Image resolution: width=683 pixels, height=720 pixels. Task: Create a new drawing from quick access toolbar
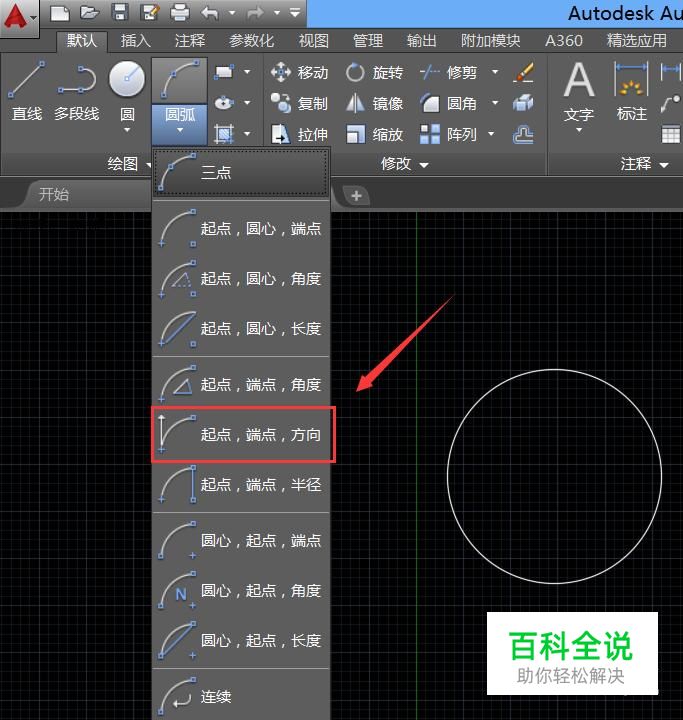click(x=60, y=13)
